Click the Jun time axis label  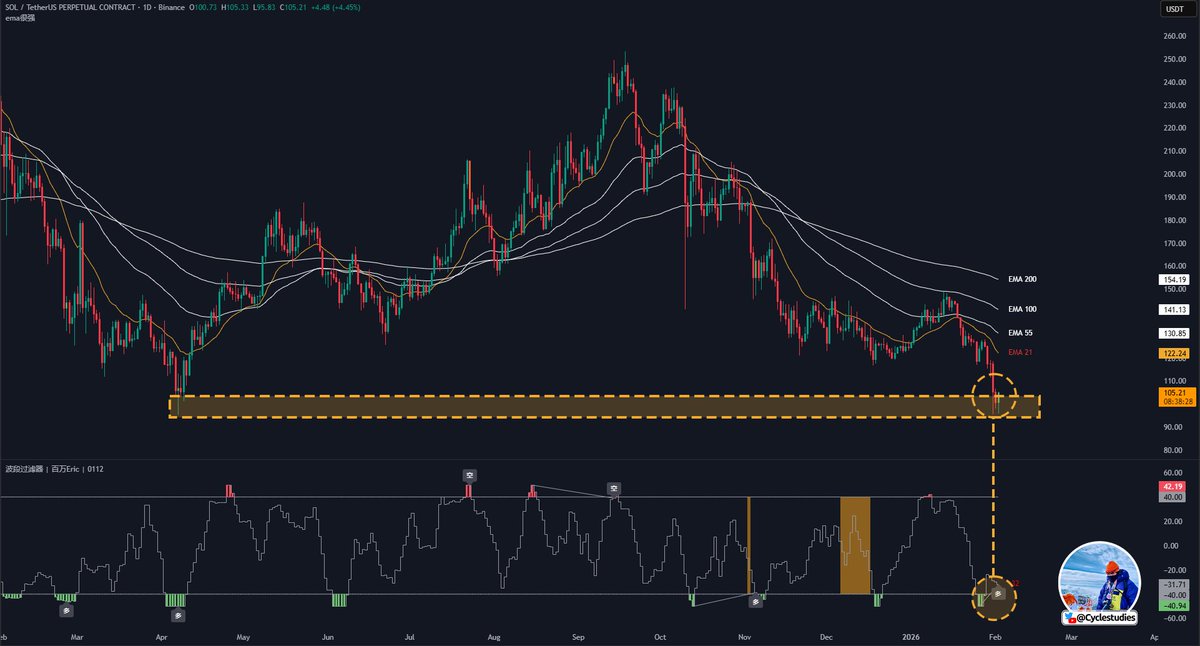click(328, 636)
